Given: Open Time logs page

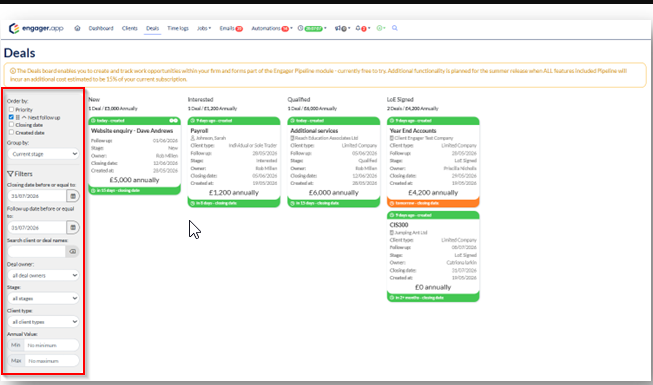Looking at the screenshot, I should coord(178,28).
